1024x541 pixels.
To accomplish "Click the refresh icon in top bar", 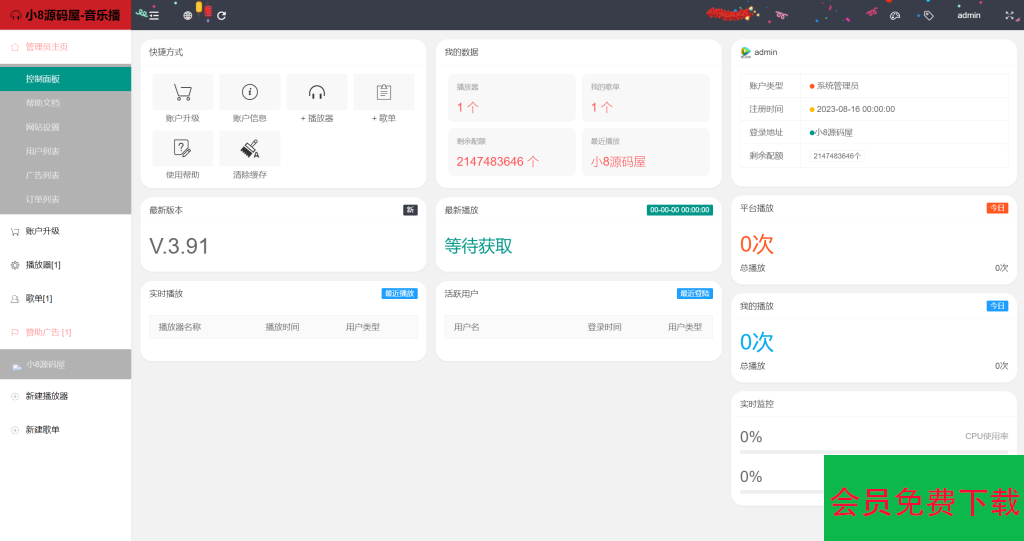I will (221, 15).
